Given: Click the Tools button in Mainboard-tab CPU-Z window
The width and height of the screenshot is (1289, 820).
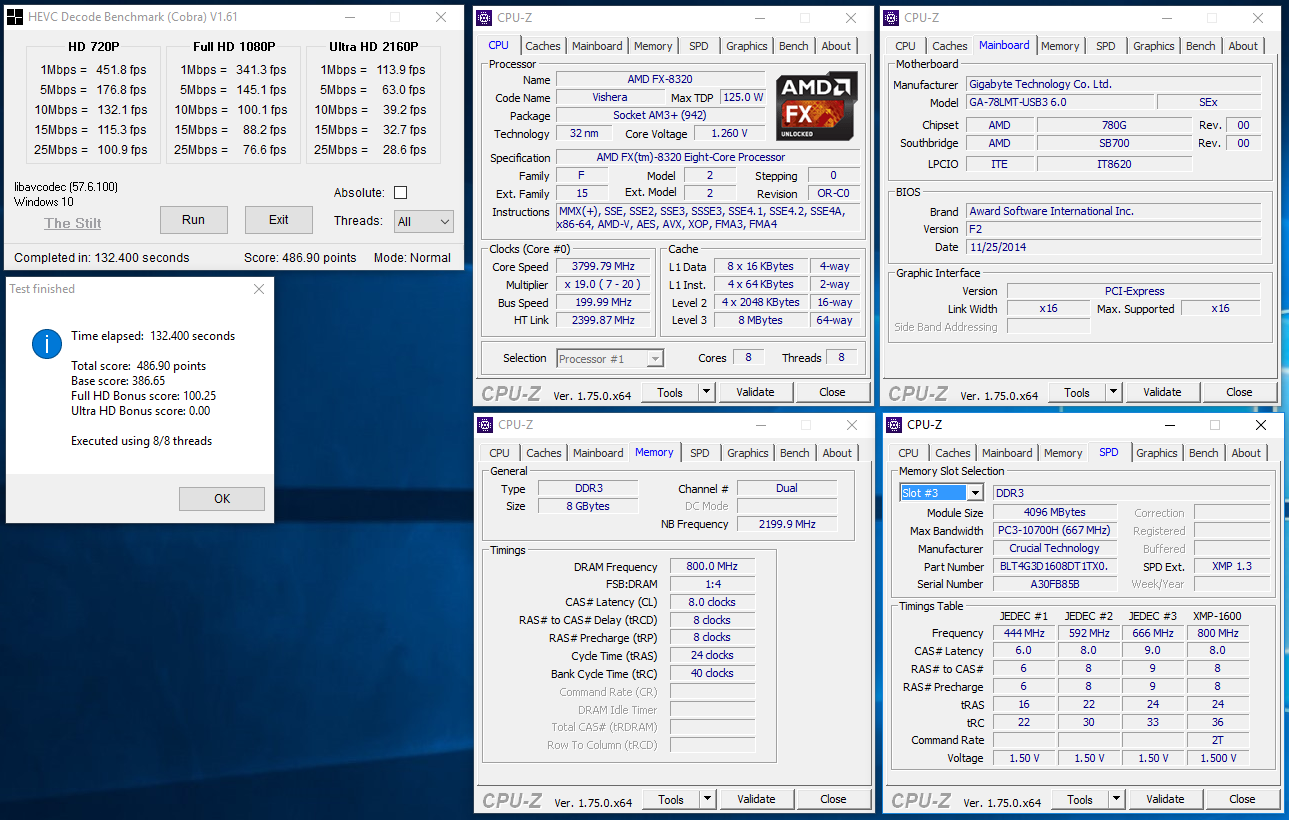Looking at the screenshot, I should 1077,392.
